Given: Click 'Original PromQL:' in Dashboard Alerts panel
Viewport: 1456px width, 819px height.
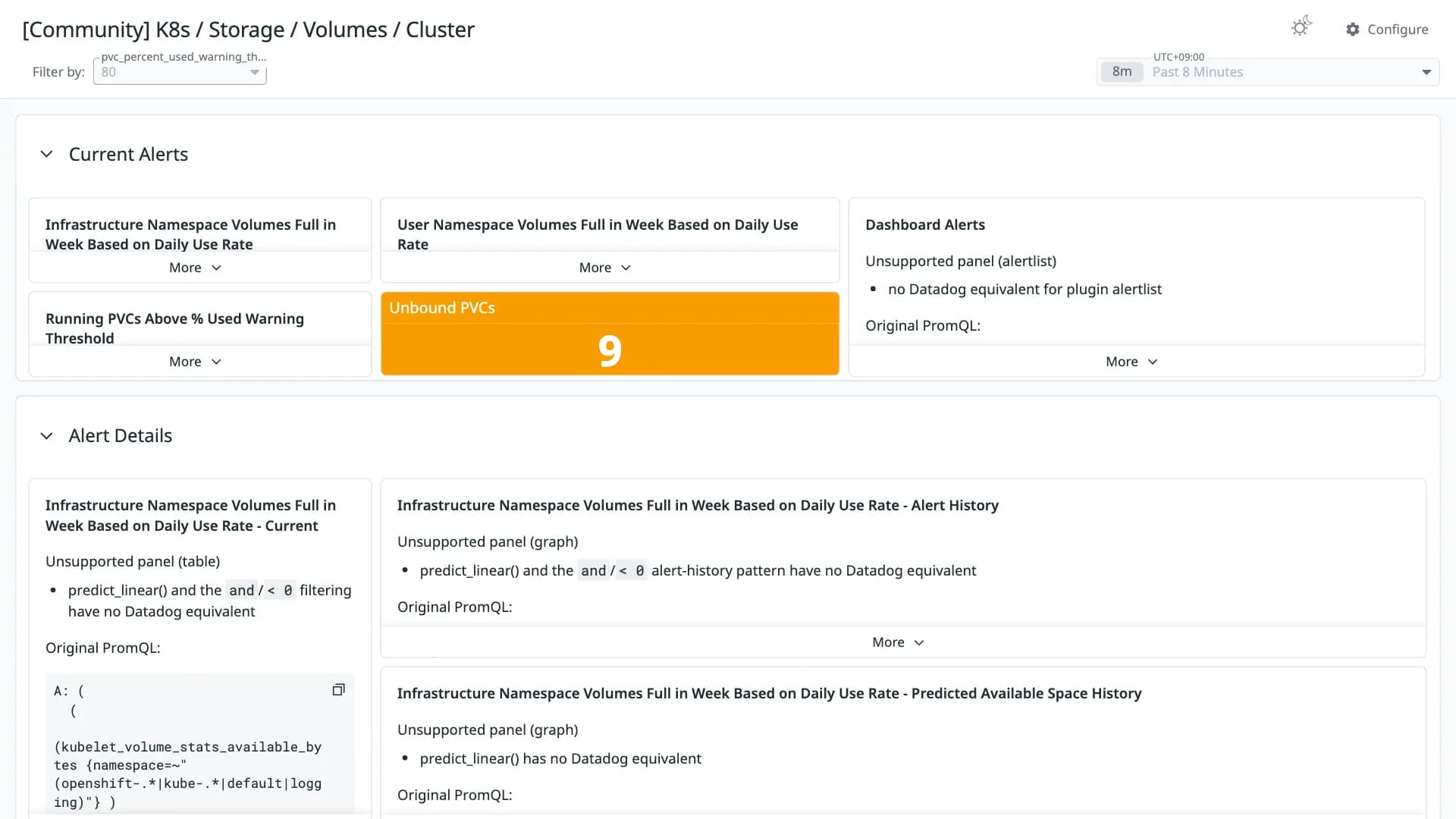Looking at the screenshot, I should pyautogui.click(x=923, y=325).
